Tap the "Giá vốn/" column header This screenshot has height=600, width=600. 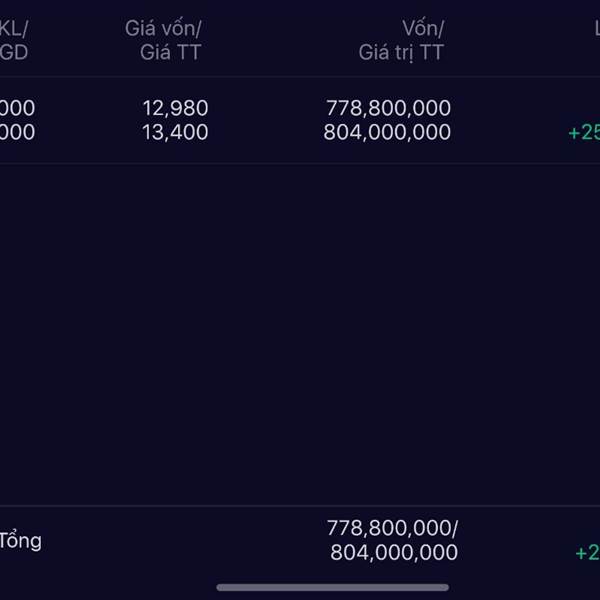pos(163,29)
